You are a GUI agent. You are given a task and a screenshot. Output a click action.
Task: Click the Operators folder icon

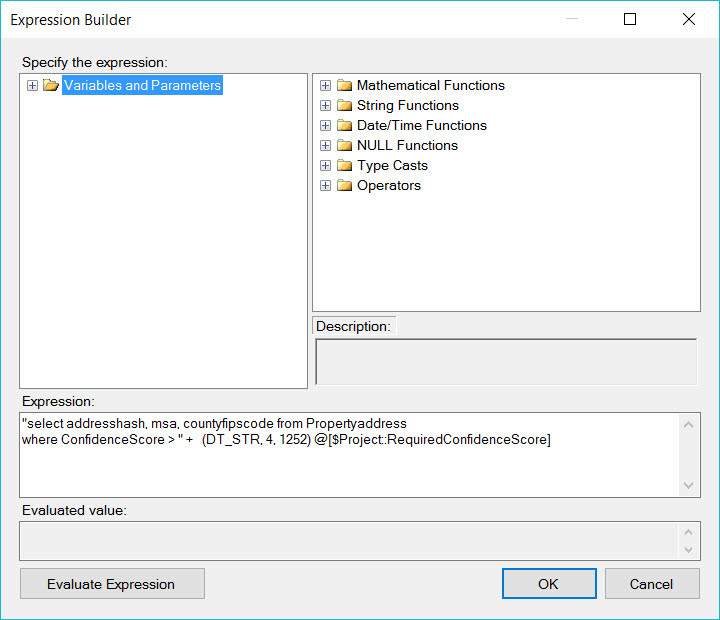[345, 186]
